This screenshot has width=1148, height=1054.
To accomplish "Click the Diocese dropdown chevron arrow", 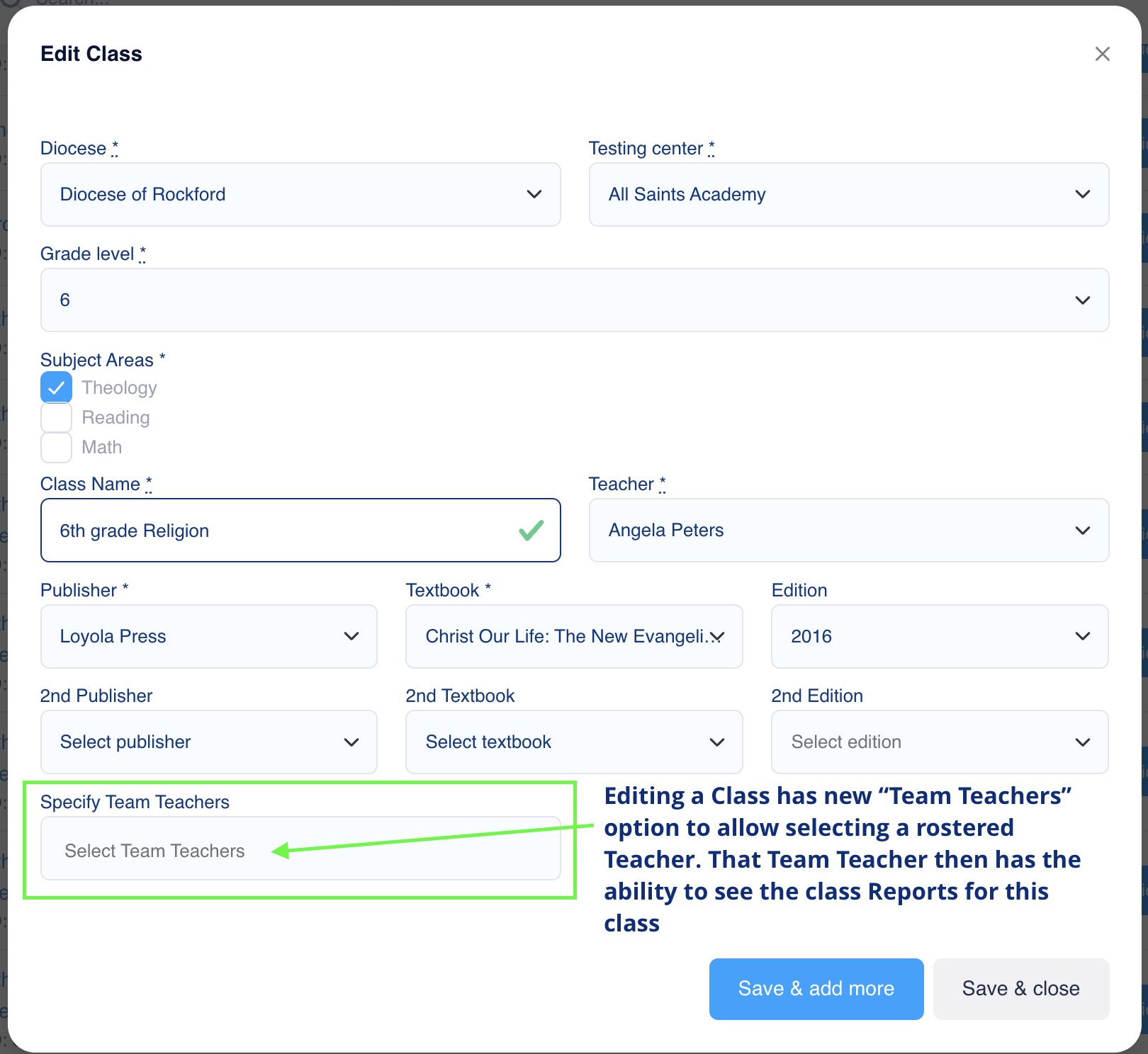I will (534, 194).
